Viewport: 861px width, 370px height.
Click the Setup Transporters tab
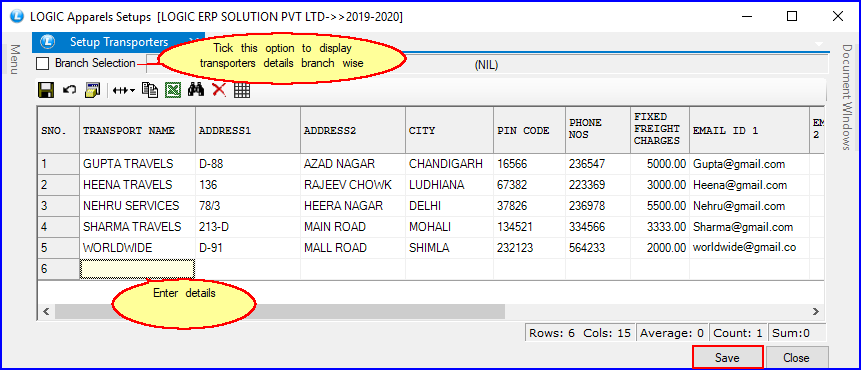click(119, 42)
